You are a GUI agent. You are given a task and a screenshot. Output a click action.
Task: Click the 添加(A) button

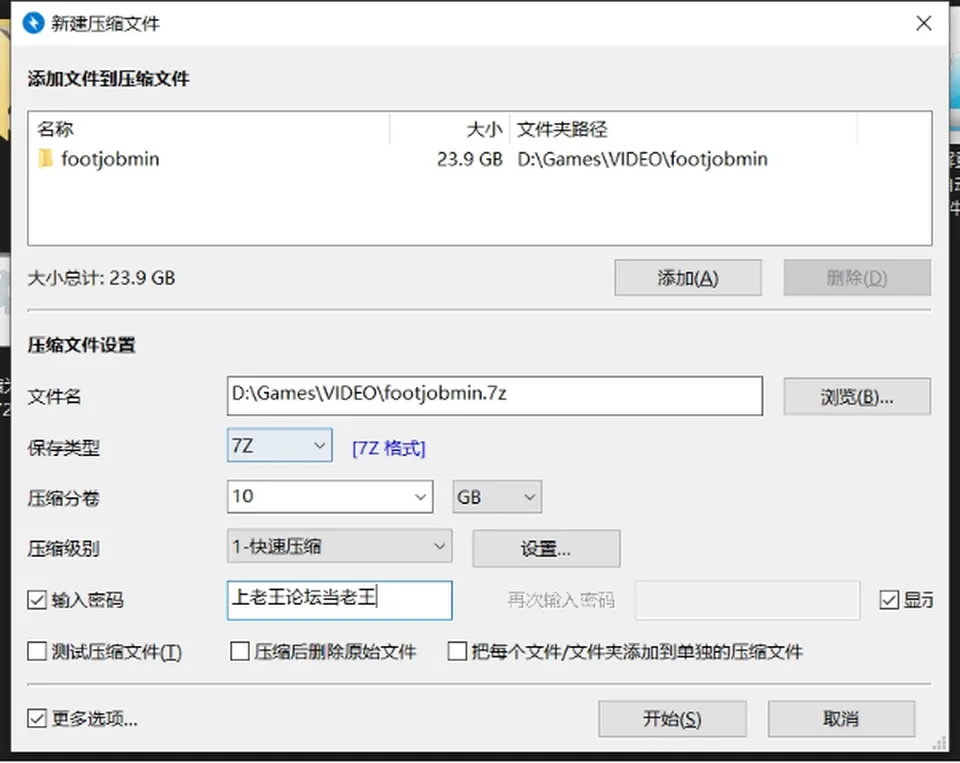click(x=688, y=278)
